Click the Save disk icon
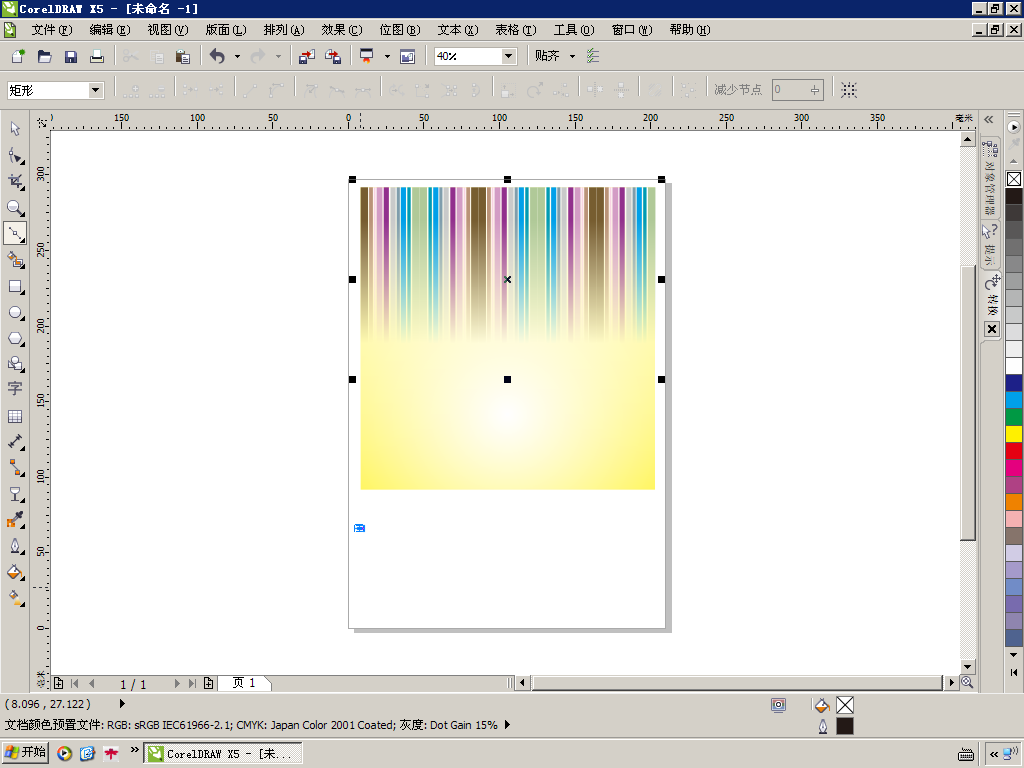Viewport: 1024px width, 768px height. pyautogui.click(x=71, y=57)
